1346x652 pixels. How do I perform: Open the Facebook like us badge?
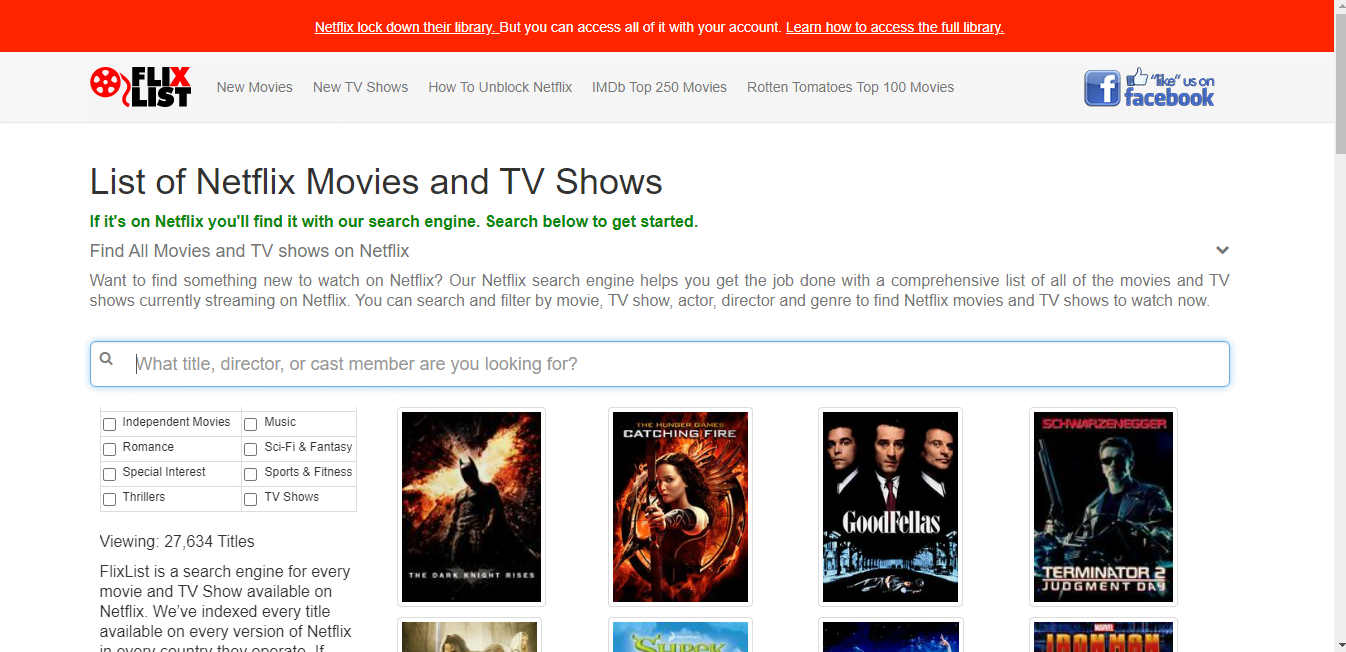click(x=1150, y=87)
